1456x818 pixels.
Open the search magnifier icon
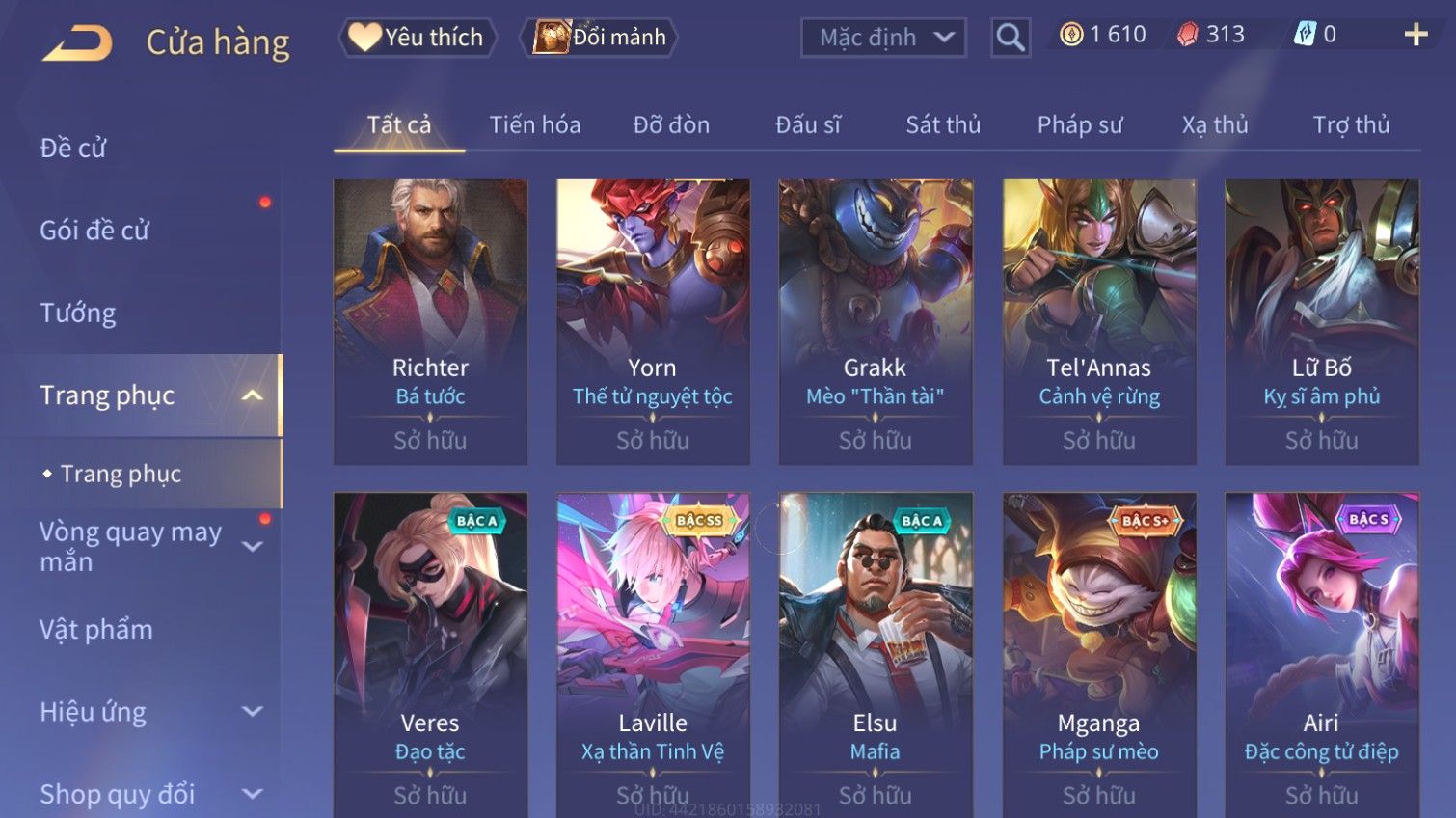[1010, 38]
